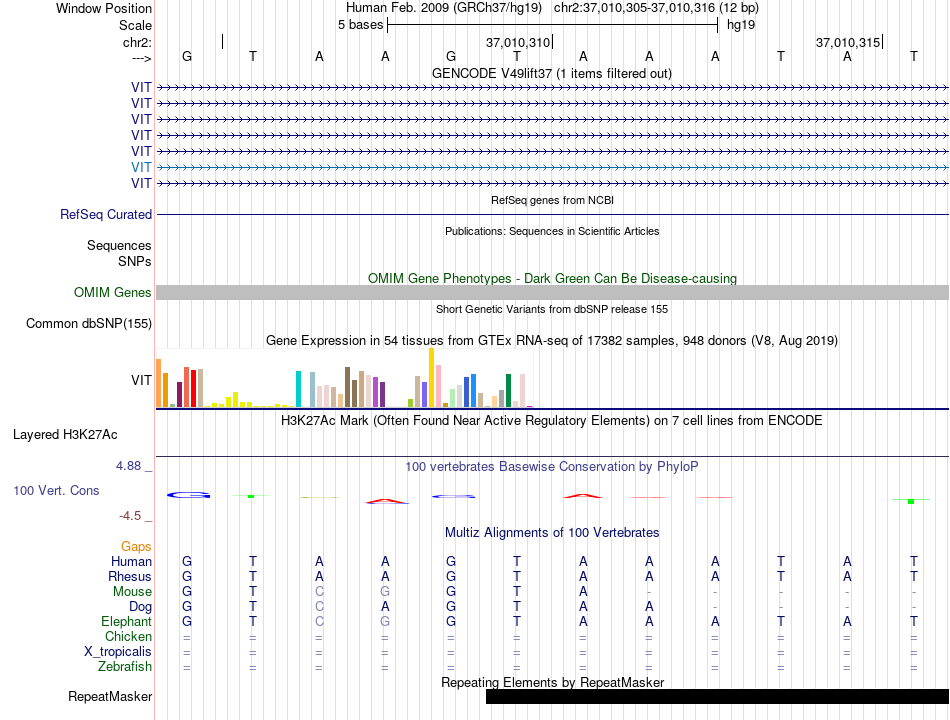Click the tallest yellow GTEx expression bar
950x720 pixels.
point(431,378)
